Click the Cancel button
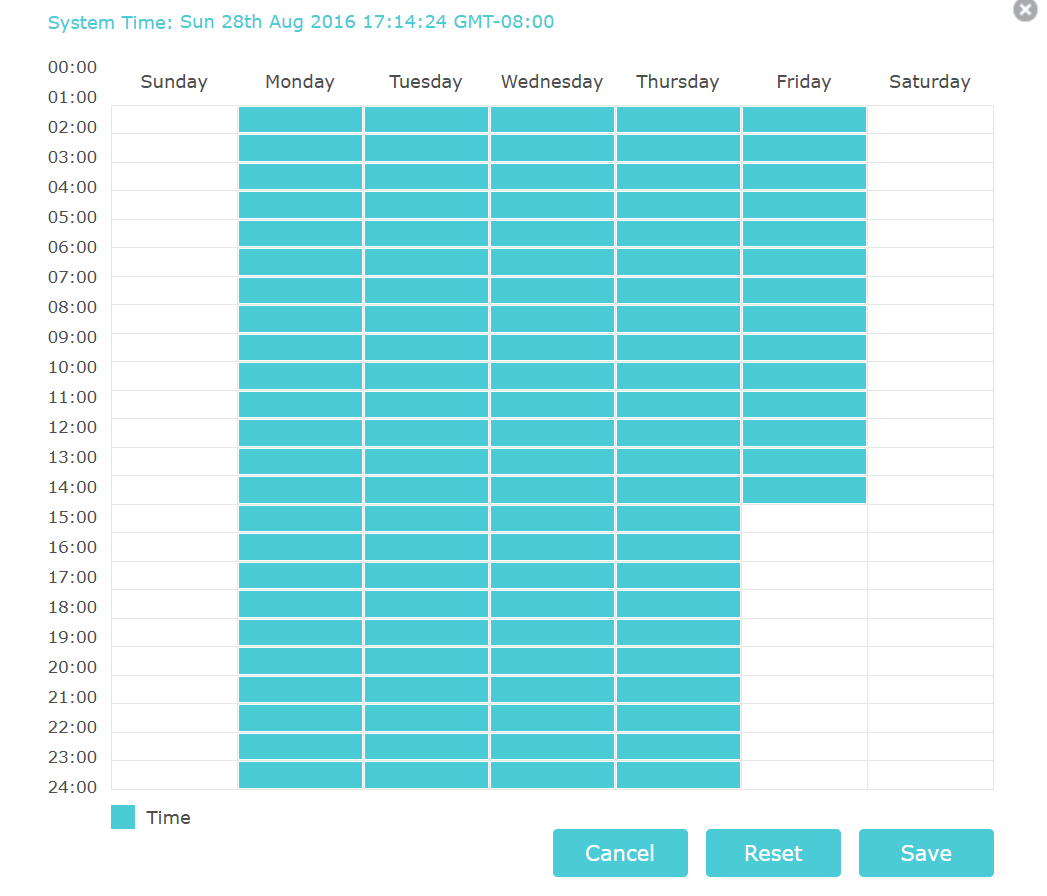This screenshot has height=896, width=1047. [x=620, y=853]
